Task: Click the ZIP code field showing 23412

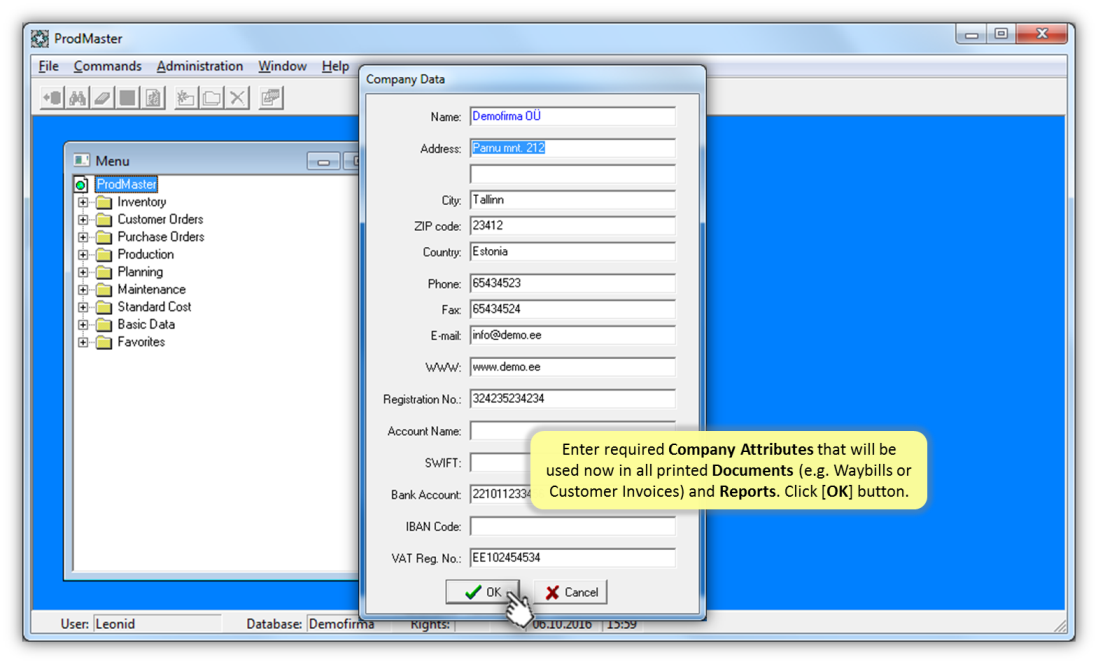Action: pyautogui.click(x=573, y=226)
